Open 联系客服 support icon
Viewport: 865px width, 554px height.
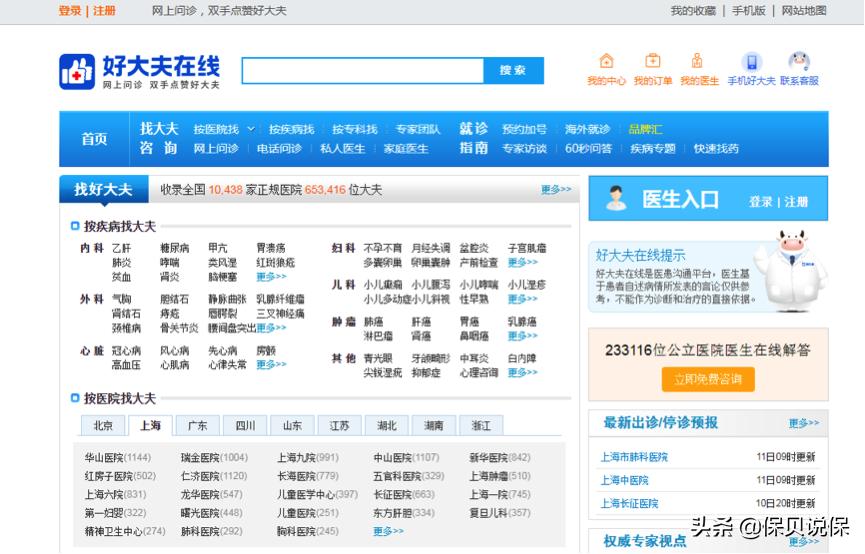(799, 61)
